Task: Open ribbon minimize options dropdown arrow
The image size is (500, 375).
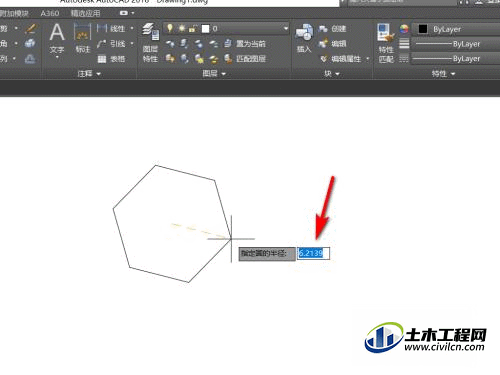Action: click(133, 13)
